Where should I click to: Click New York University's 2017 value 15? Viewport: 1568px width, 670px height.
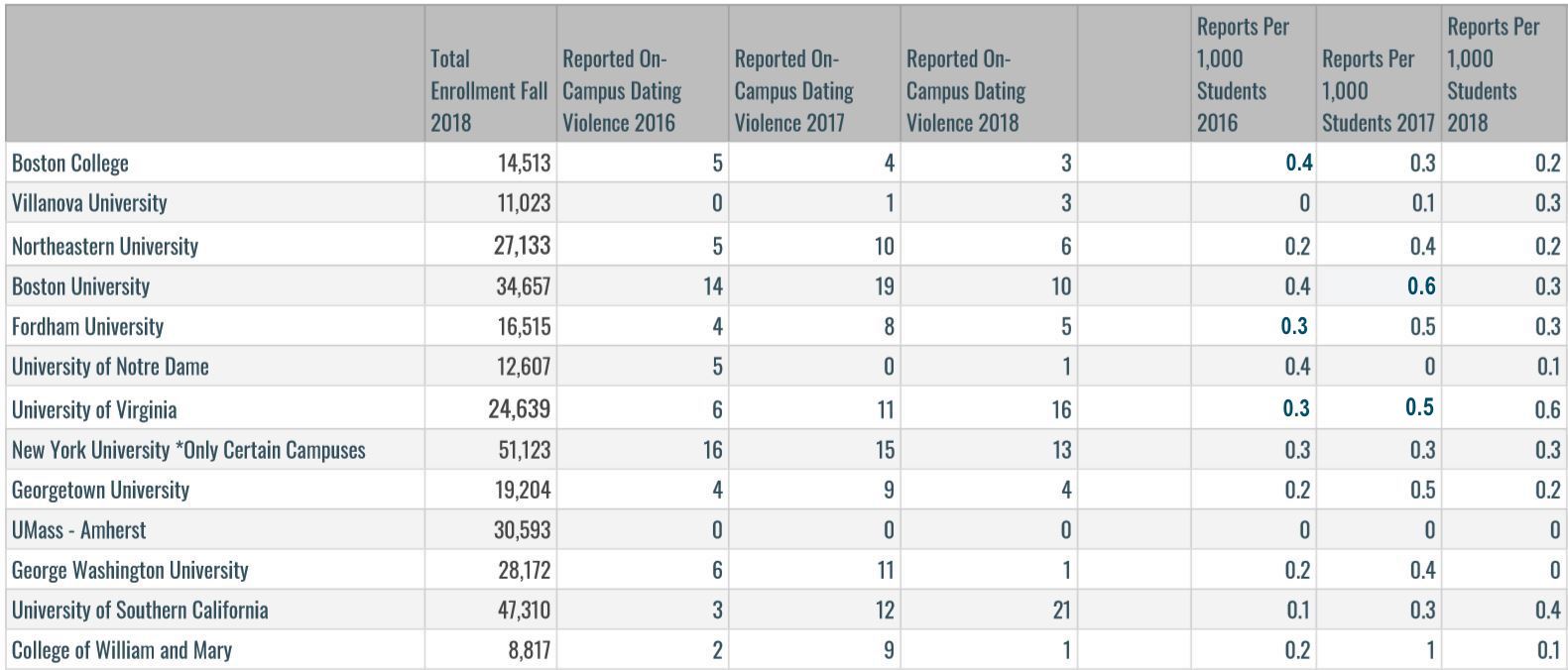(884, 450)
